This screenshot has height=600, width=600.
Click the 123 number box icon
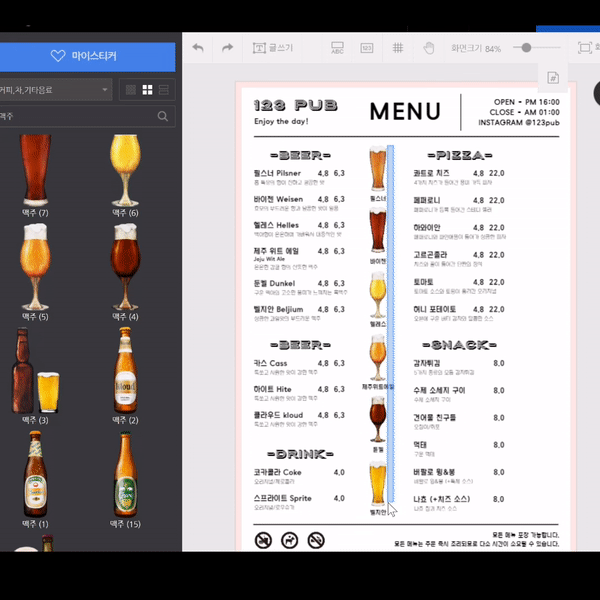point(367,48)
